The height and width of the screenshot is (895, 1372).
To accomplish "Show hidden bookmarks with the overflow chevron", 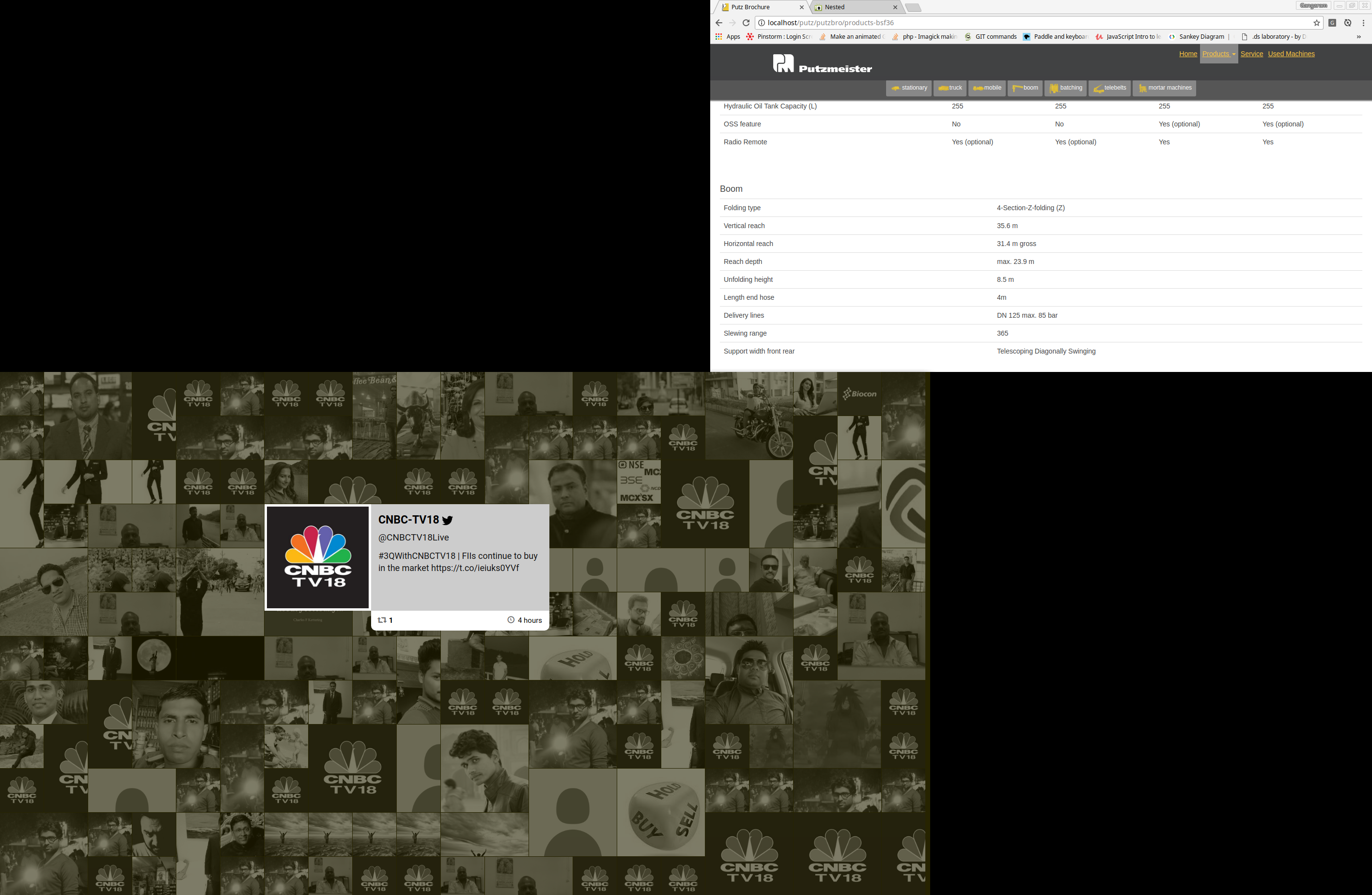I will click(x=1359, y=37).
